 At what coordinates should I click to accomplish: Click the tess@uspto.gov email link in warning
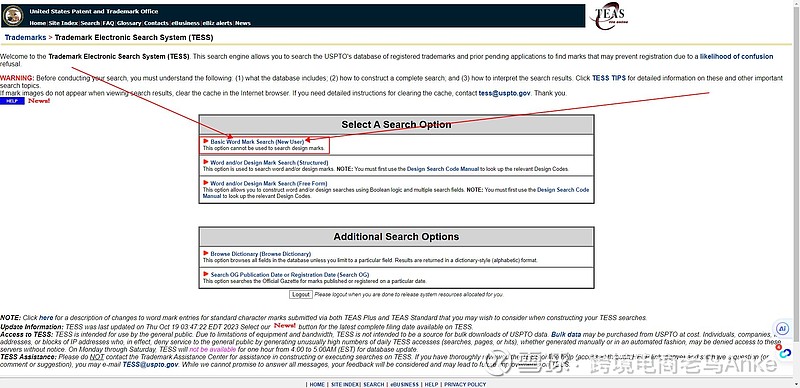click(505, 94)
